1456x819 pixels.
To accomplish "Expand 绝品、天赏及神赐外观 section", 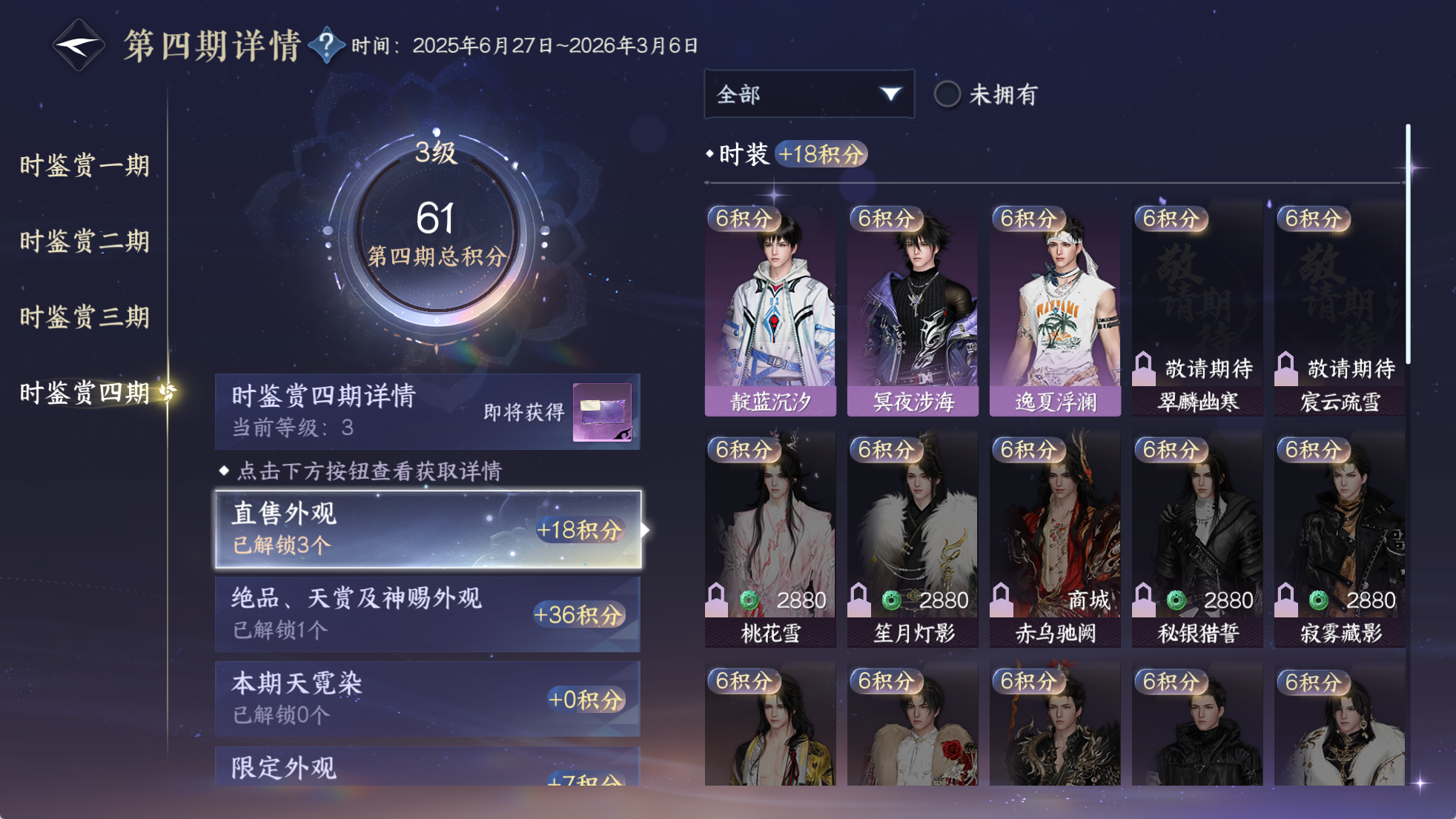I will pyautogui.click(x=427, y=614).
